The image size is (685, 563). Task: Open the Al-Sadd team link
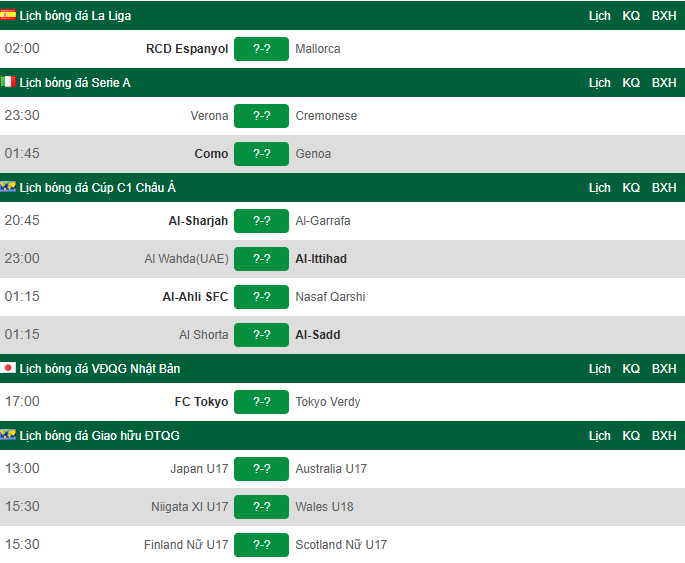pos(318,335)
